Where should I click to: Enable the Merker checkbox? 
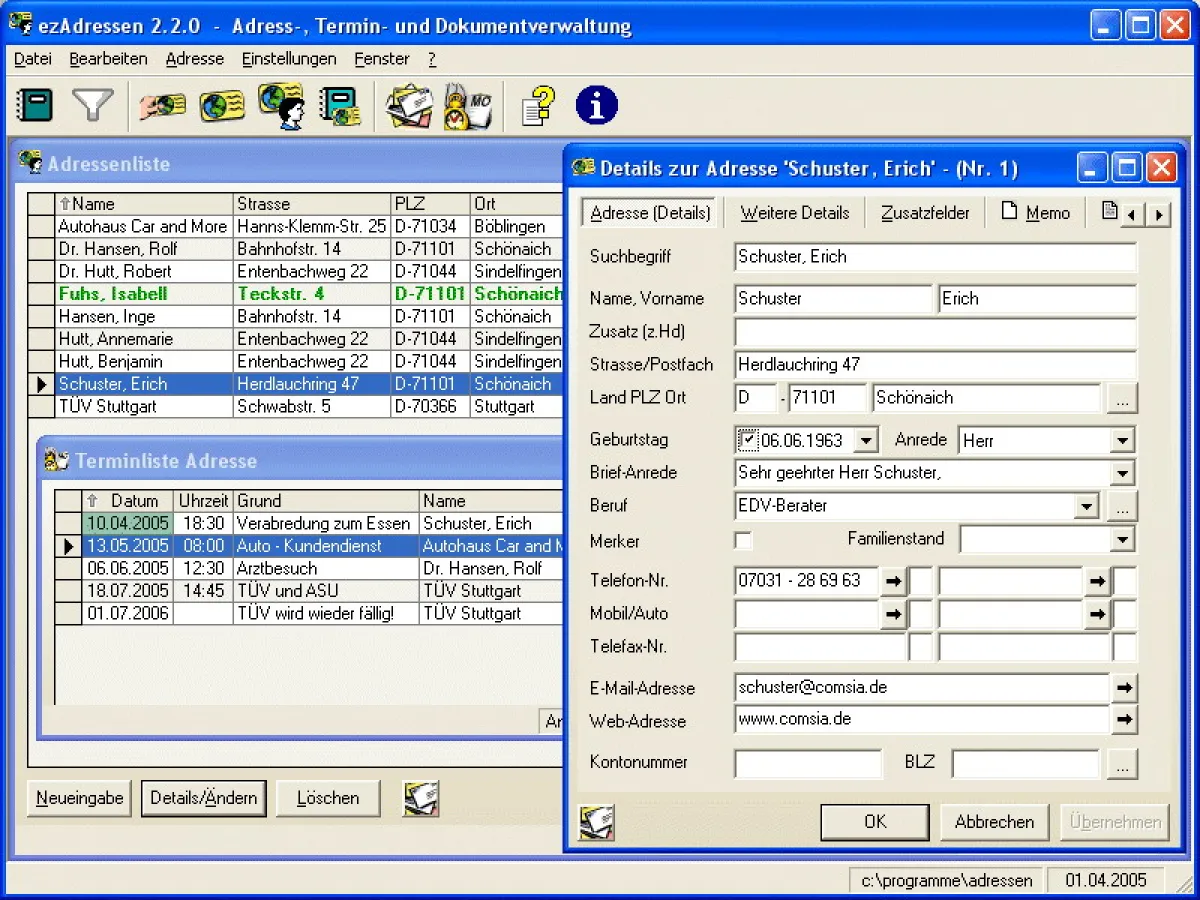[743, 541]
